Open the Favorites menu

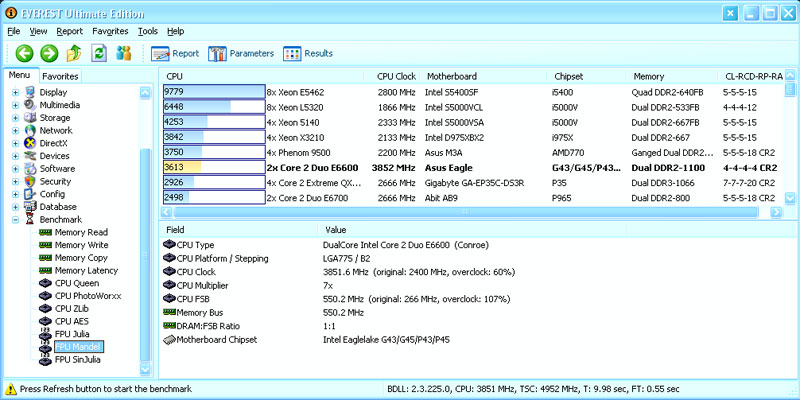click(x=110, y=31)
